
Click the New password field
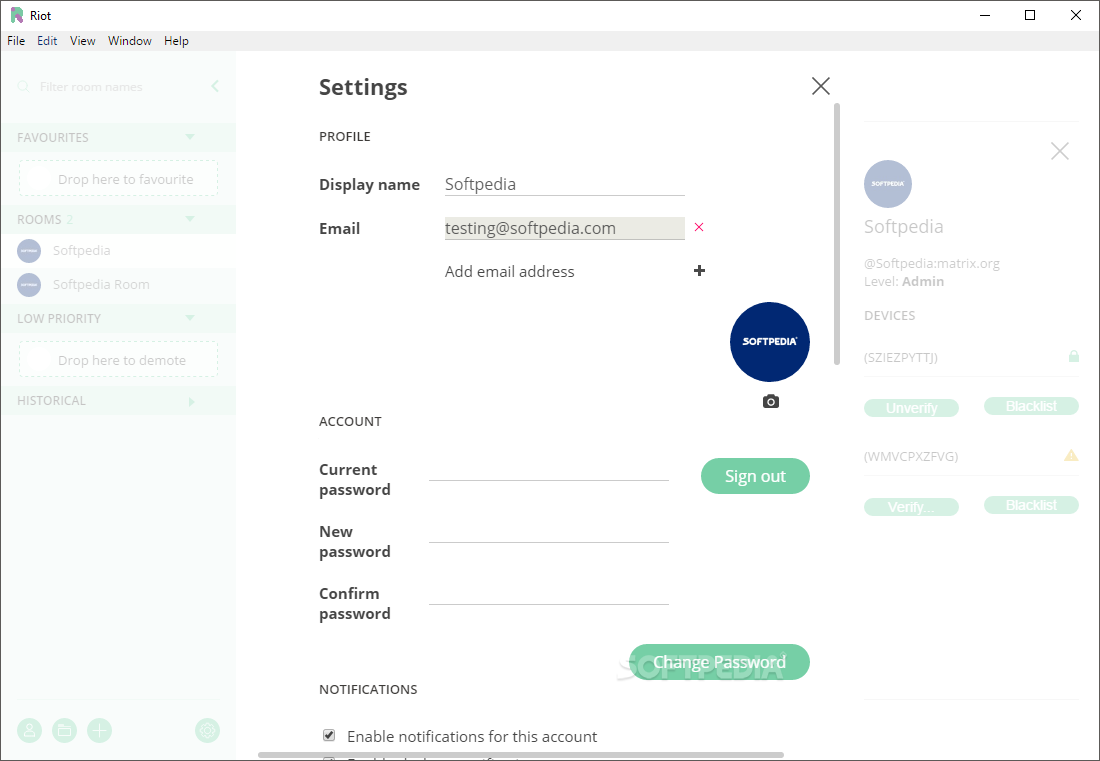(x=549, y=531)
